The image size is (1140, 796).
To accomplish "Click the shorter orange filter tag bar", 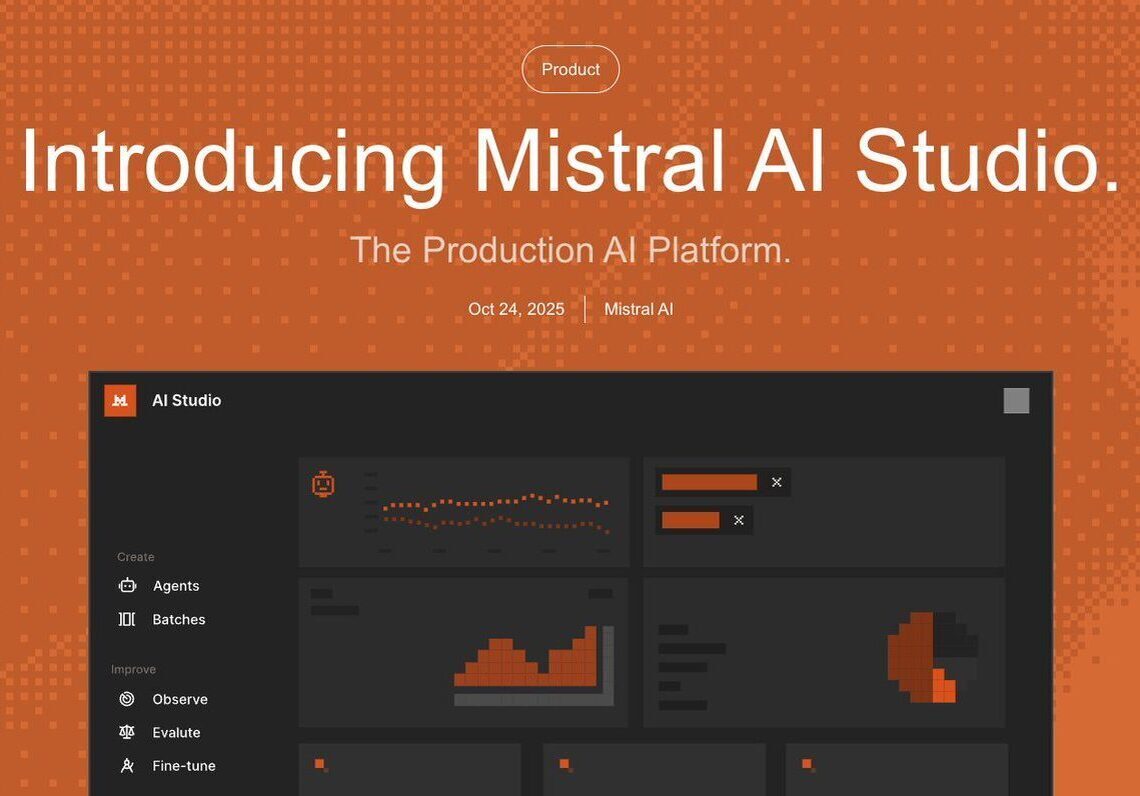I will pos(691,520).
